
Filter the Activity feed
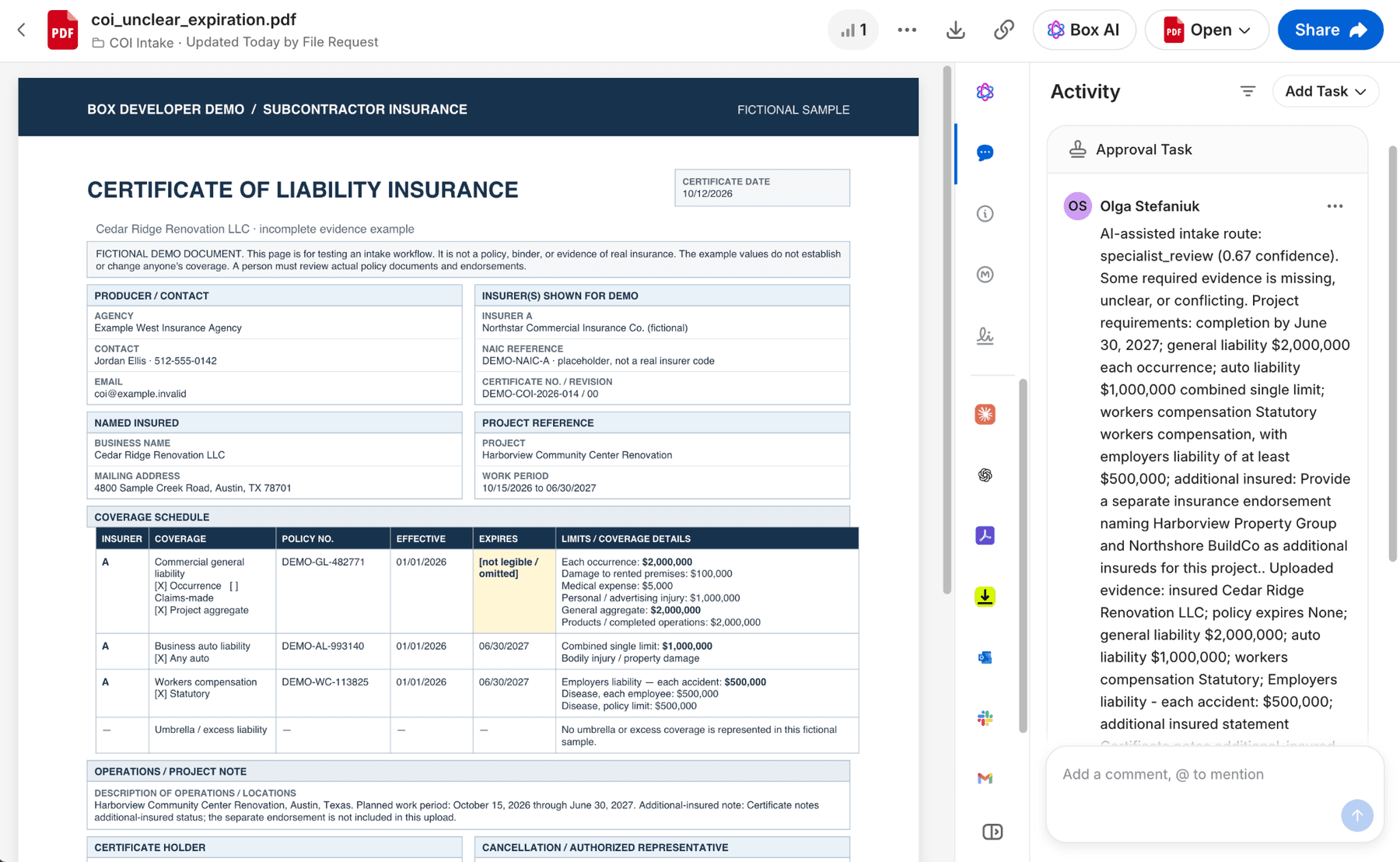click(1248, 92)
